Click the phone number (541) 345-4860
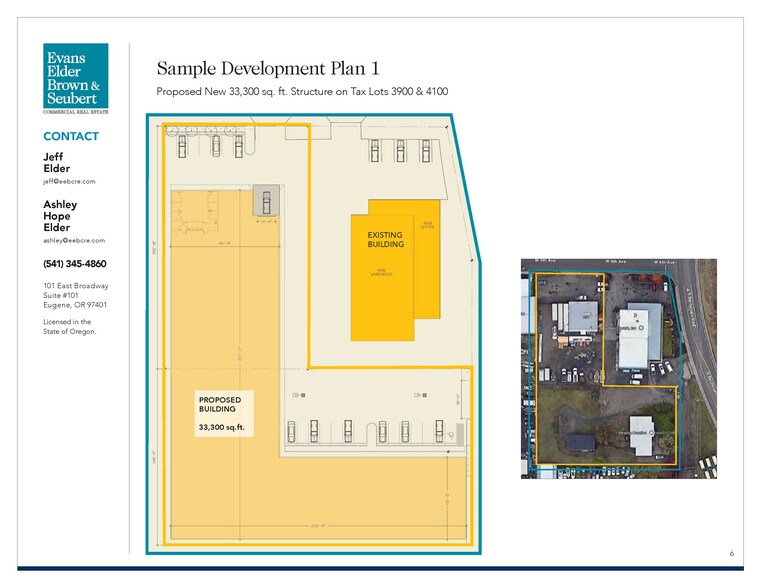This screenshot has width=761, height=588. pos(74,264)
